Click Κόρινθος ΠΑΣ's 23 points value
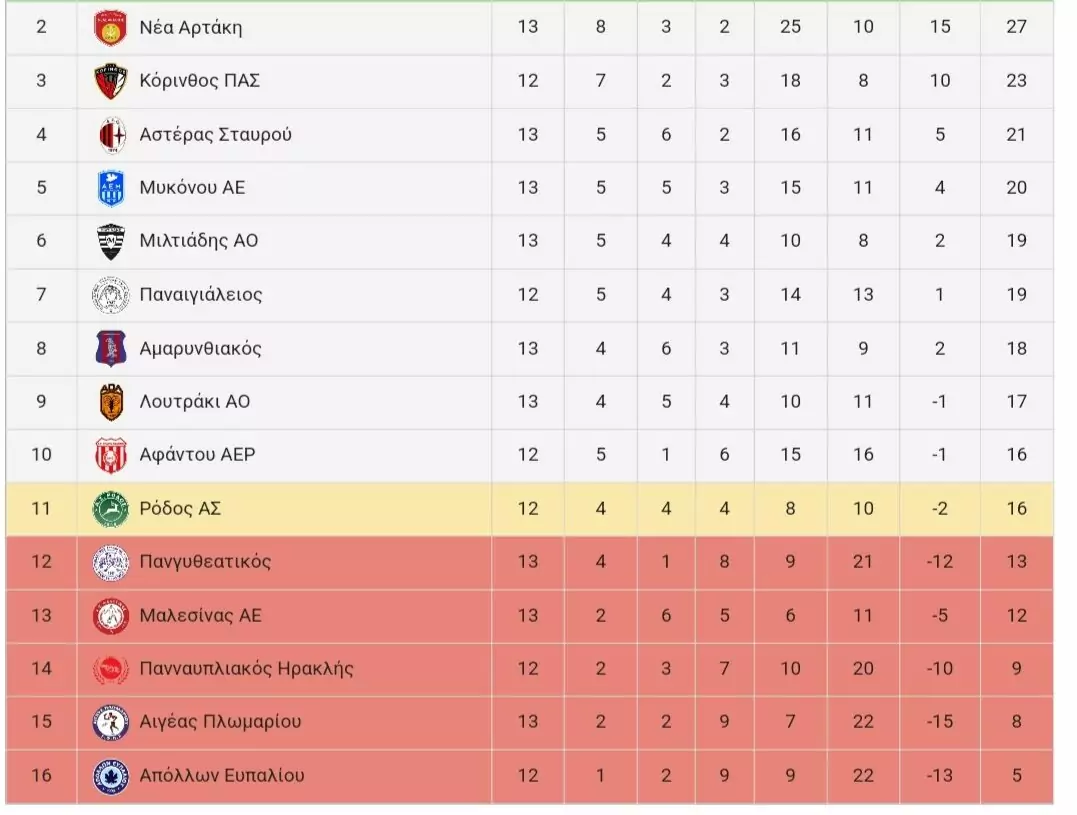This screenshot has width=1077, height=815. (1016, 81)
